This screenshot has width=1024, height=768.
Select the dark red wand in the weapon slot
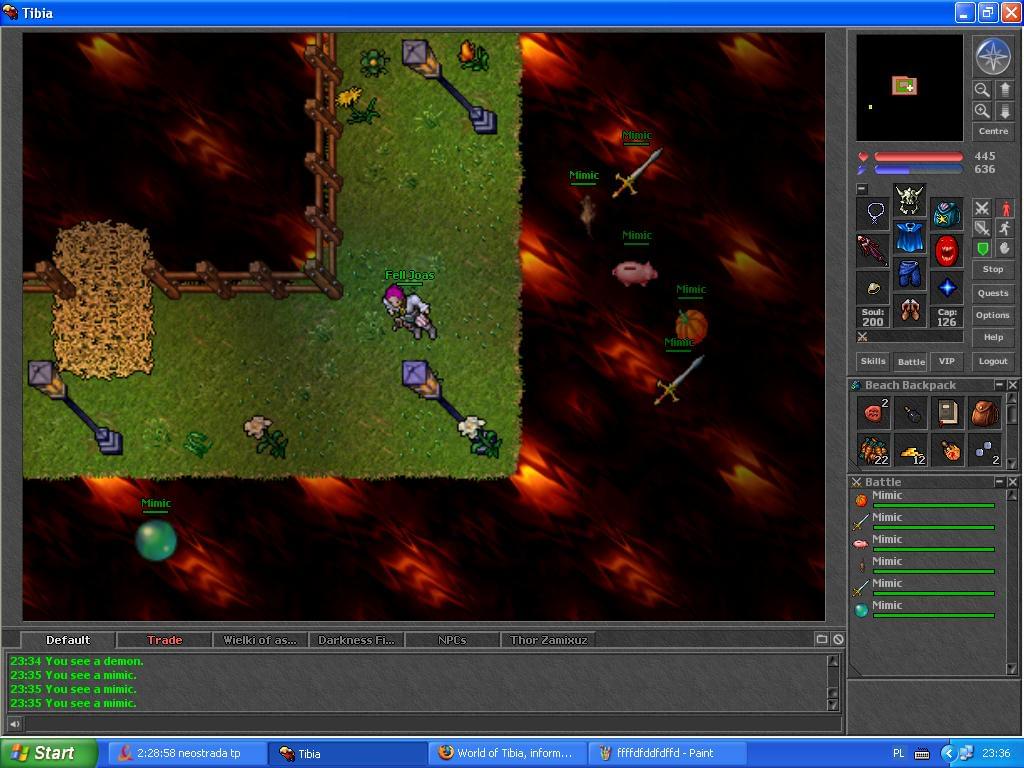873,250
